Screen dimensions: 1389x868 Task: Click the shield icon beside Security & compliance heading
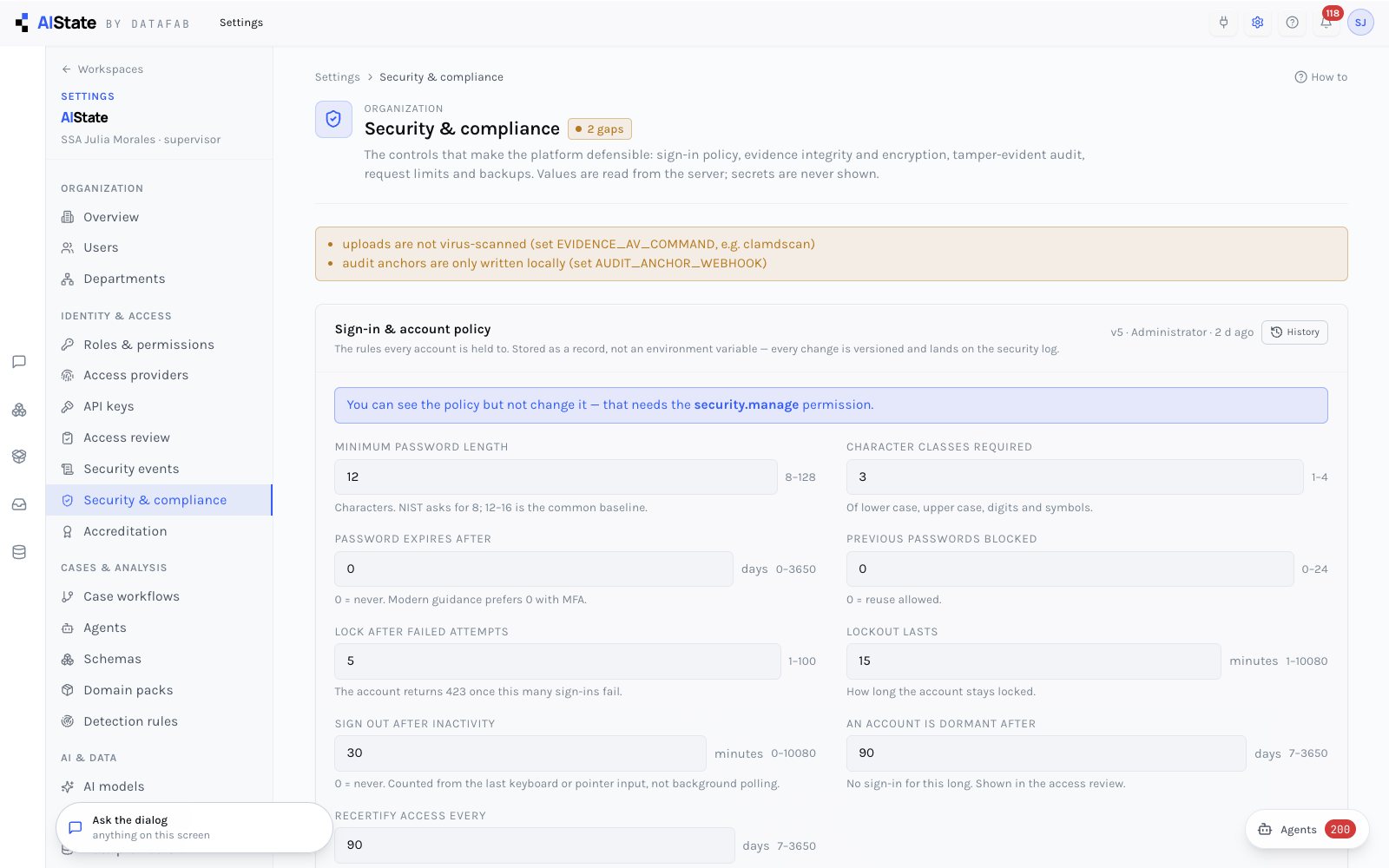point(333,120)
